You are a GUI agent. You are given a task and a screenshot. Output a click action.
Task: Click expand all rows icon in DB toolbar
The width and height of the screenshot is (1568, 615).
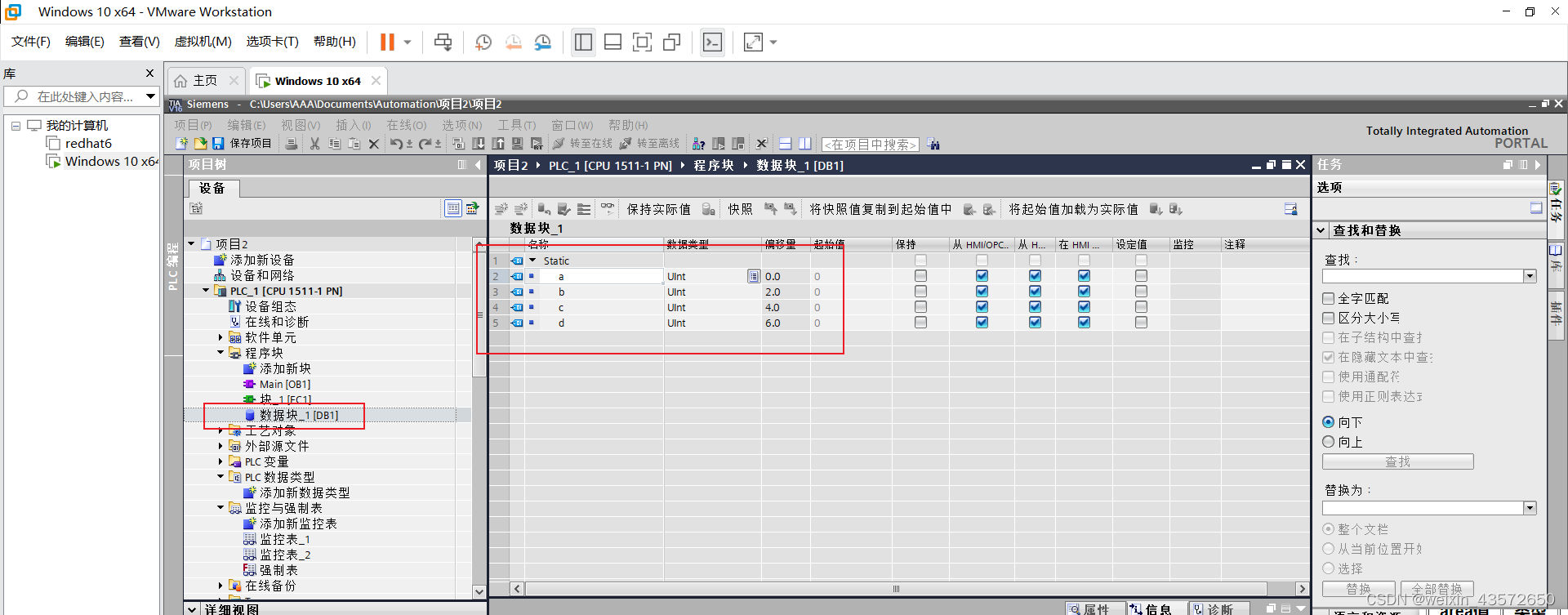(x=584, y=209)
